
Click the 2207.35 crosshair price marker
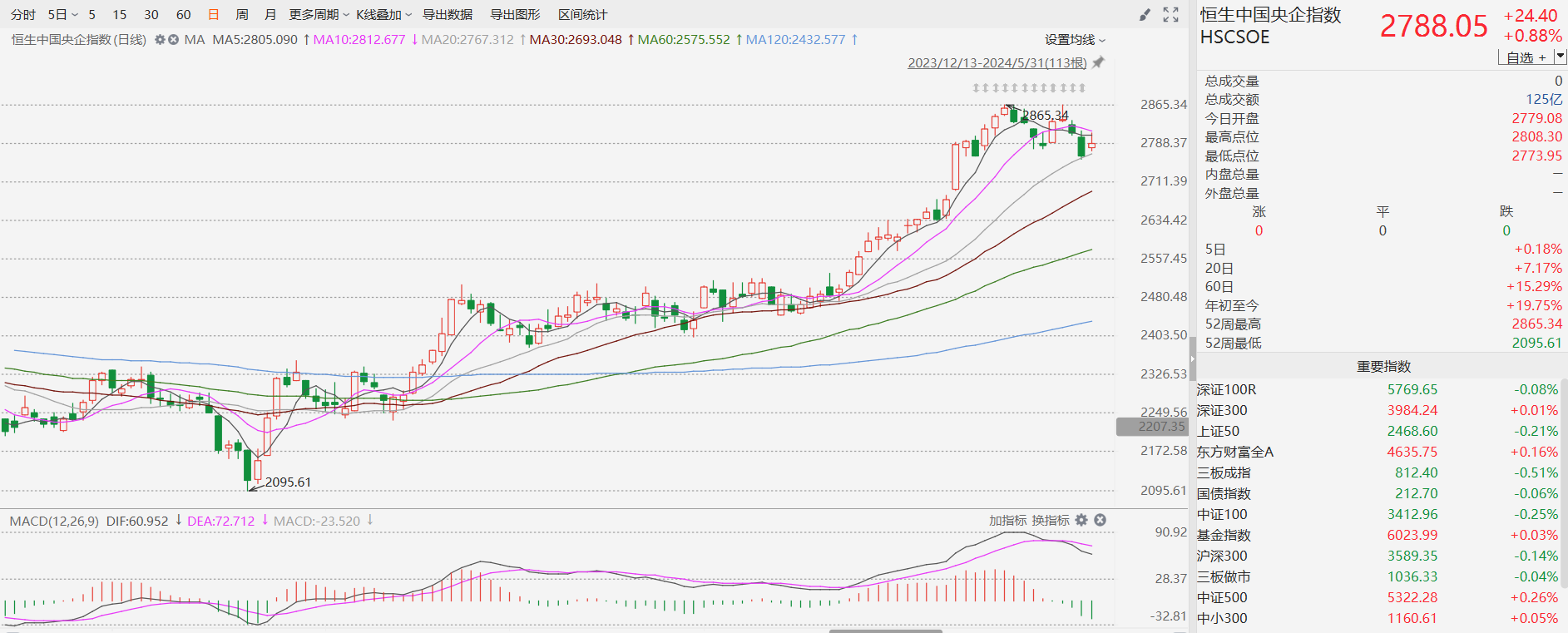(1152, 426)
